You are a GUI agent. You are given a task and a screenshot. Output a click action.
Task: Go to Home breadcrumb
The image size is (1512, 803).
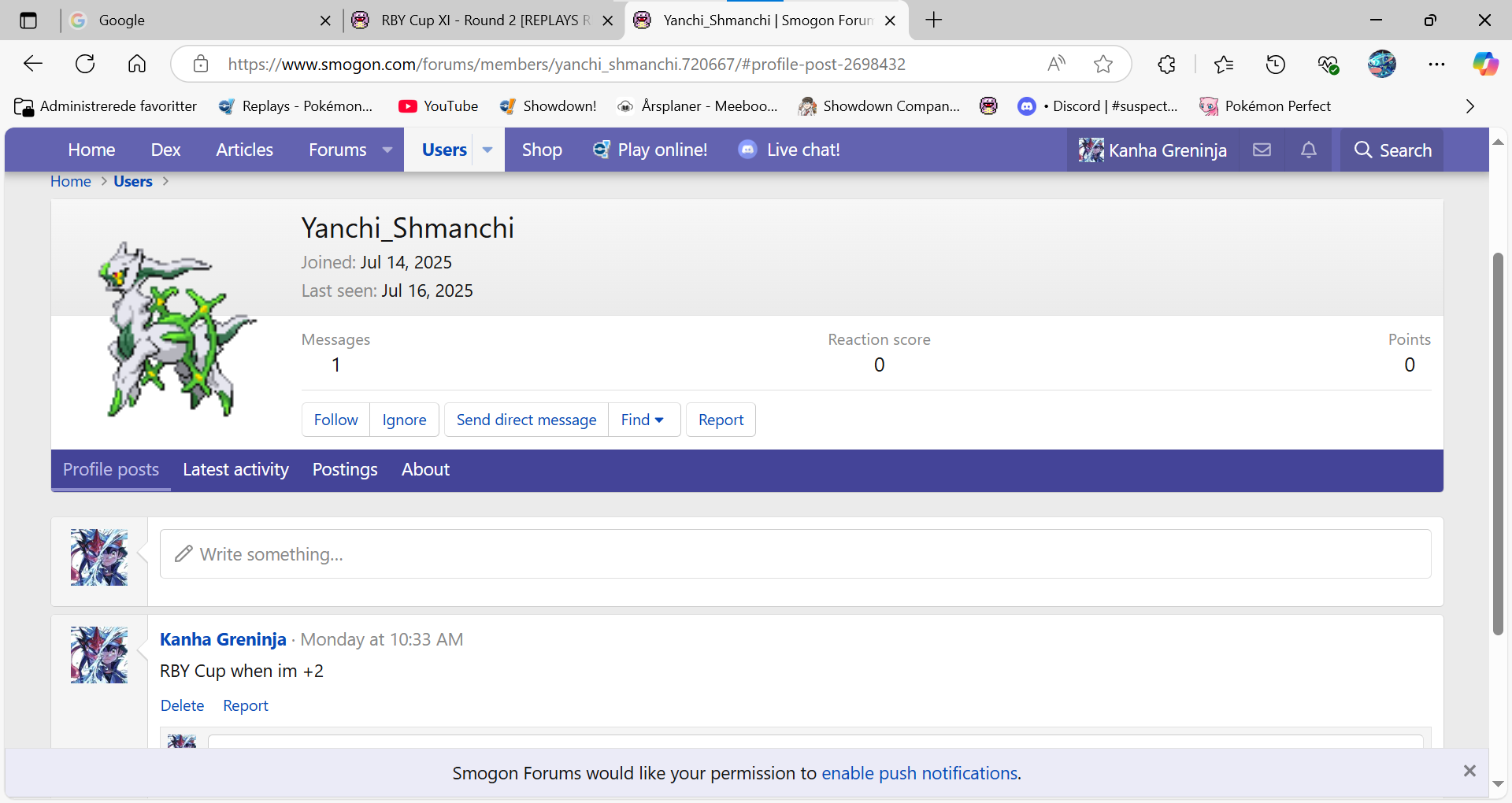71,181
